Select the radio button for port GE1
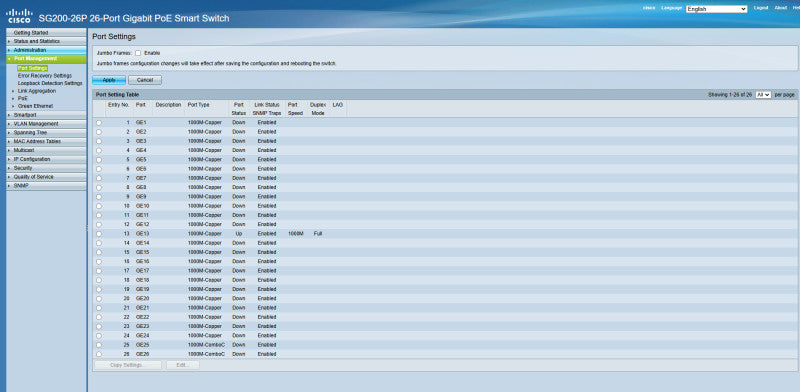The image size is (800, 392). click(98, 122)
